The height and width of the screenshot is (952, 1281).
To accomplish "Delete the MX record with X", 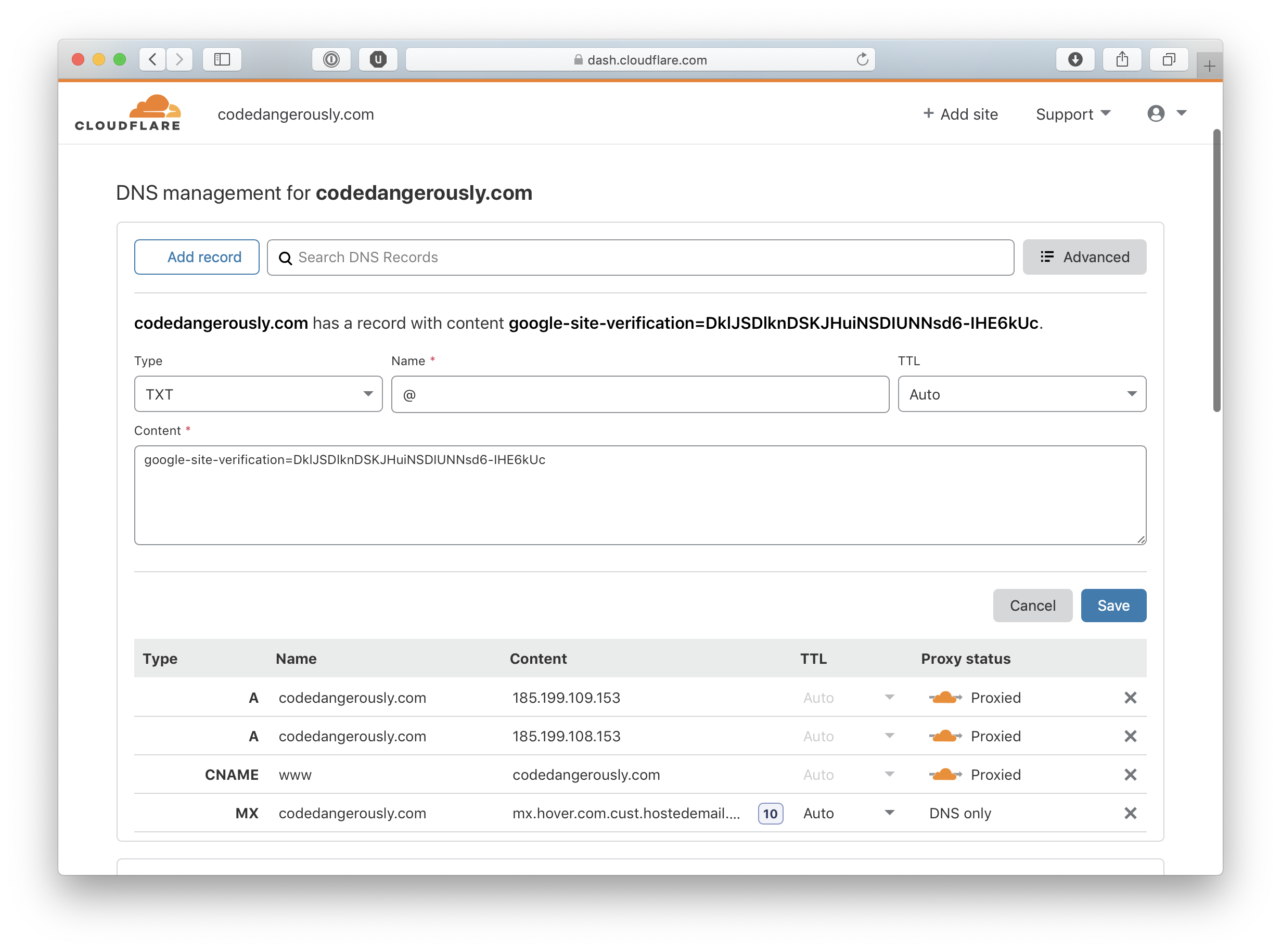I will tap(1130, 813).
